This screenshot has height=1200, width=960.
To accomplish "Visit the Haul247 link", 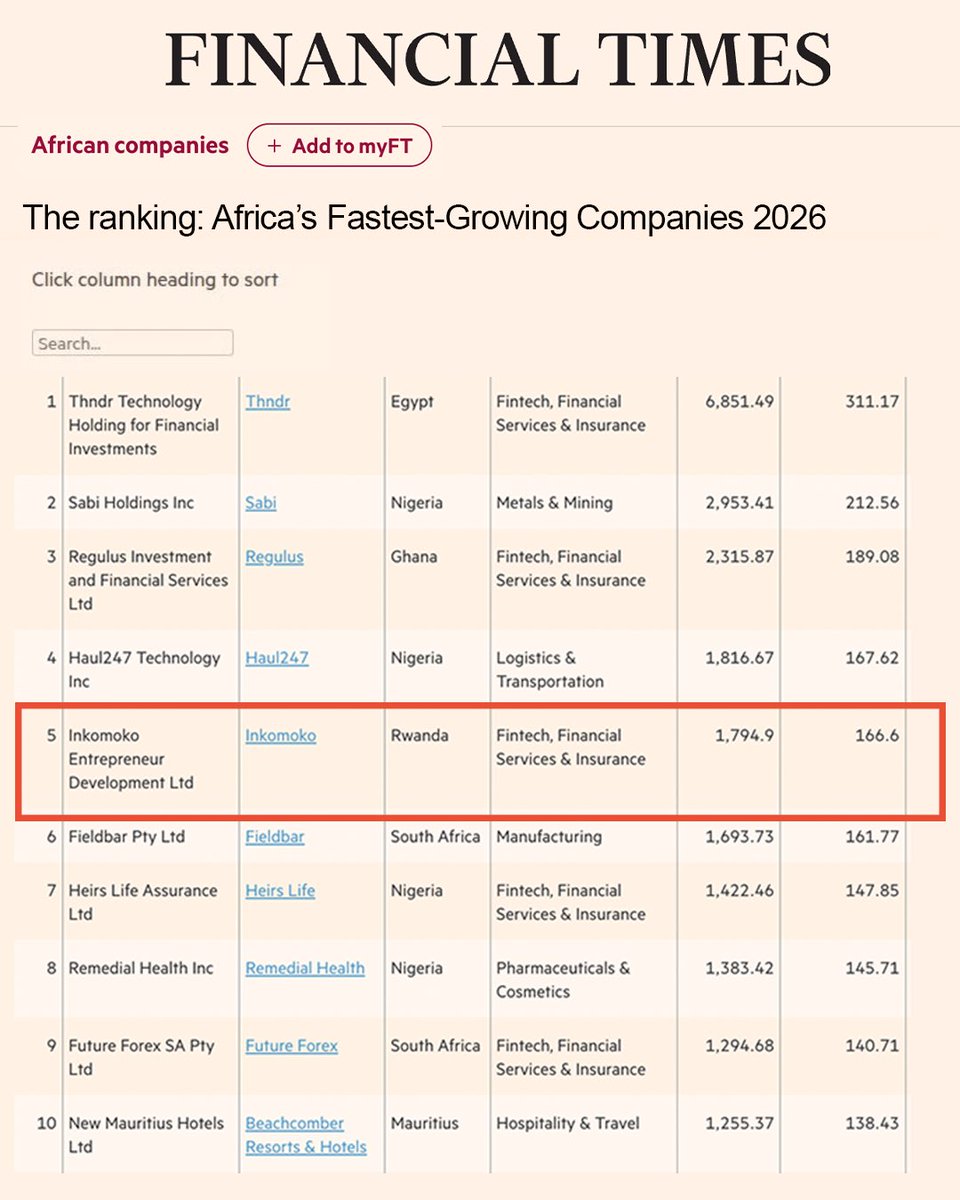I will pos(277,657).
